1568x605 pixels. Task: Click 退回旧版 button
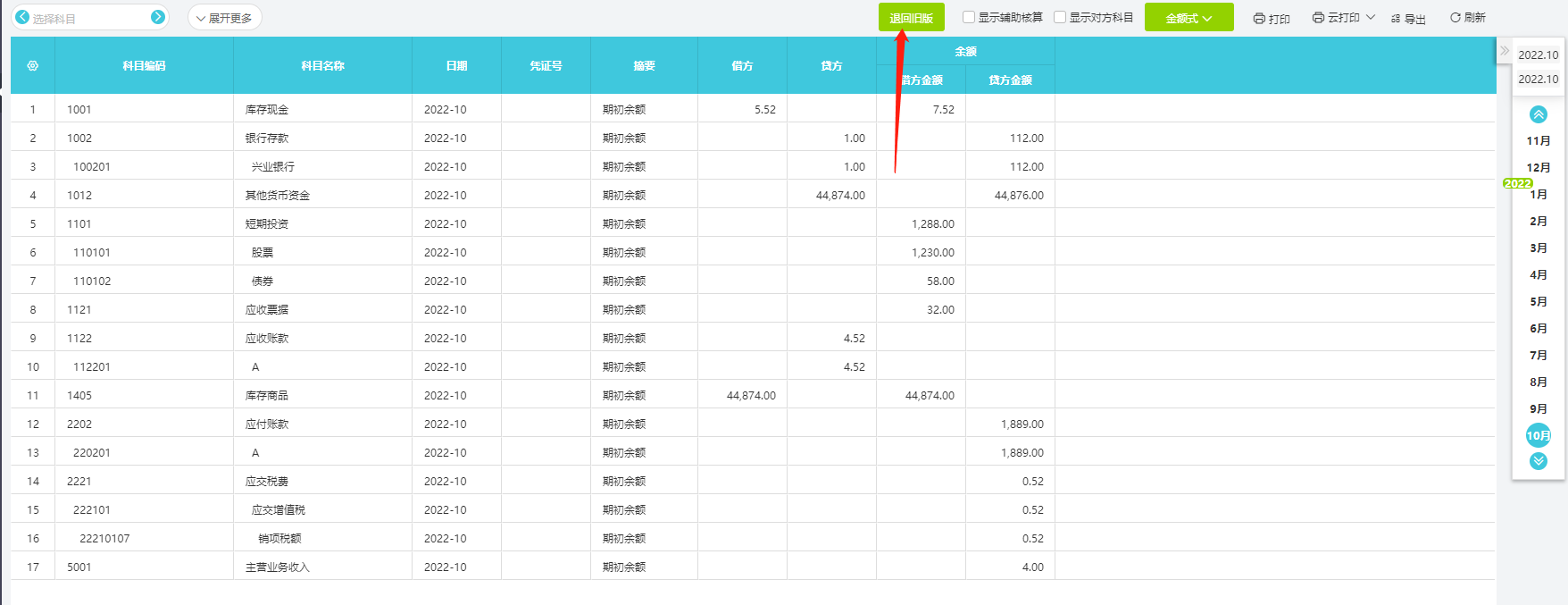pyautogui.click(x=911, y=18)
